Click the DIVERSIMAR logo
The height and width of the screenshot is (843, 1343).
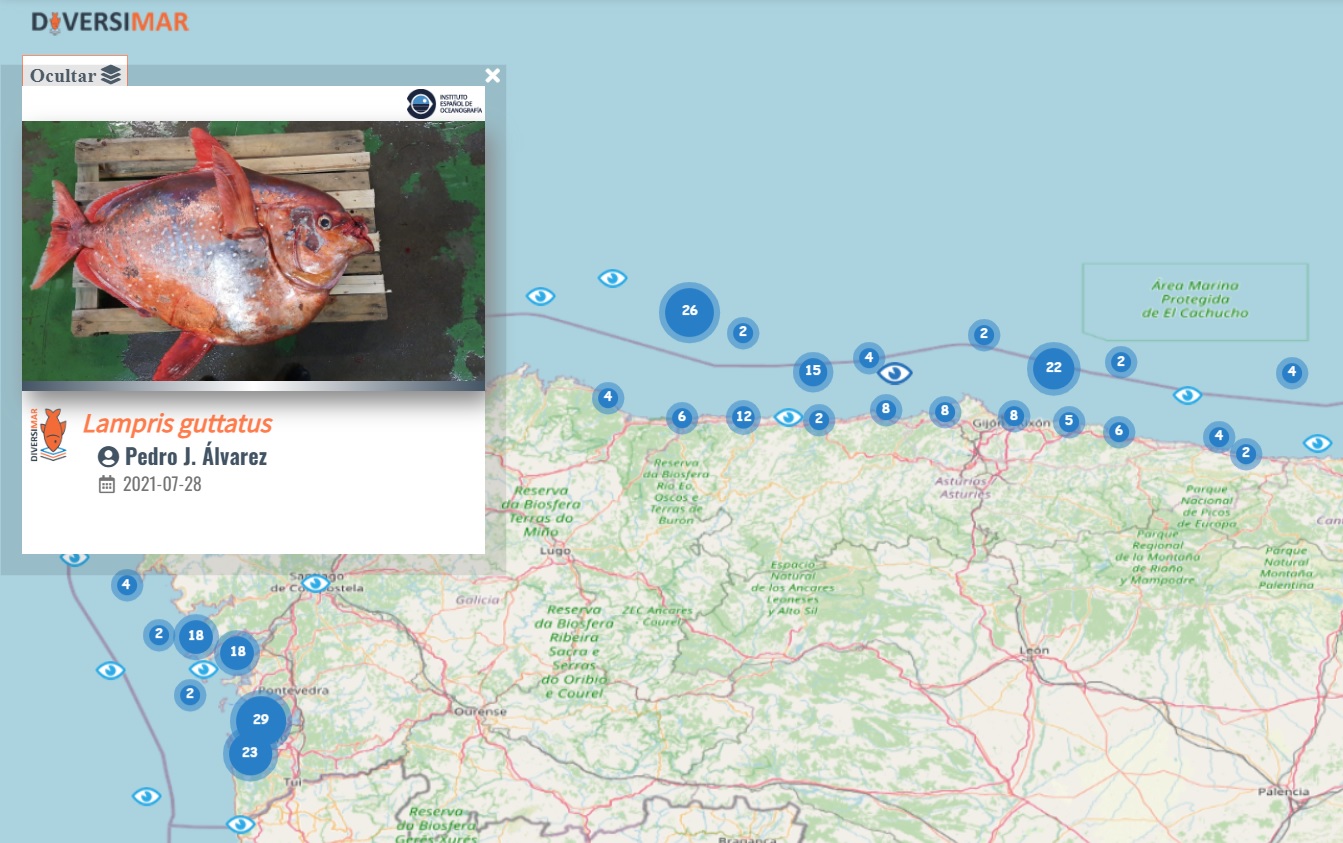point(110,21)
